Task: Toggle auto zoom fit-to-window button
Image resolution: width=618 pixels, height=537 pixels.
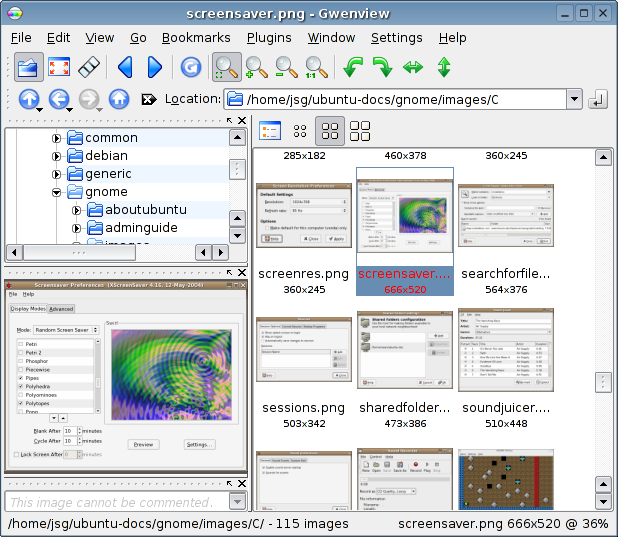Action: tap(227, 67)
